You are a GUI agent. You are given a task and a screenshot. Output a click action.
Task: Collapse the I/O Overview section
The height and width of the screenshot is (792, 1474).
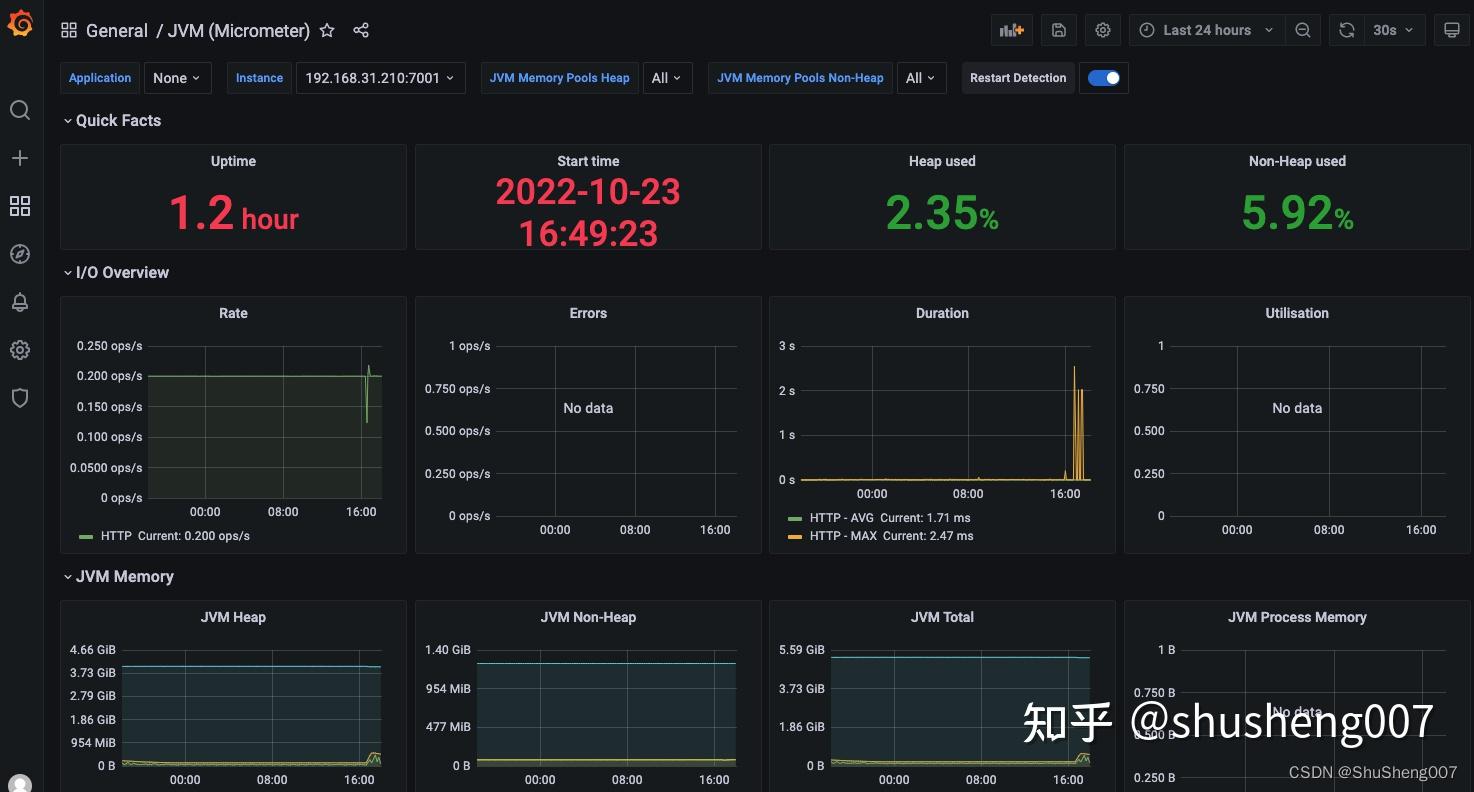[x=116, y=272]
